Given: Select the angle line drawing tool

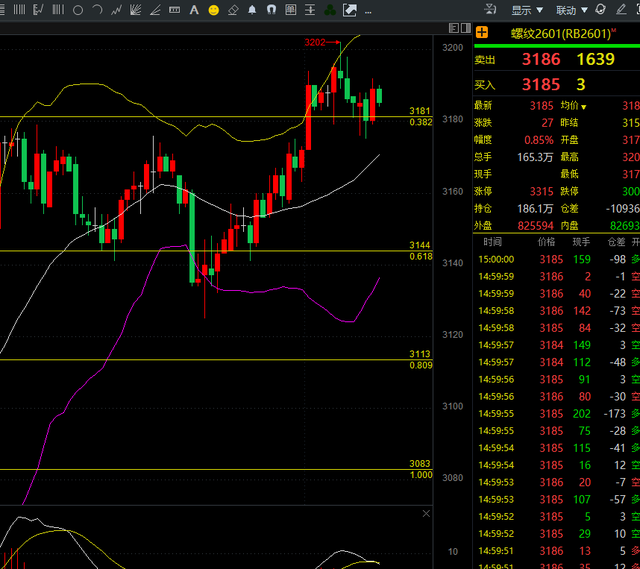Looking at the screenshot, I should (x=155, y=10).
